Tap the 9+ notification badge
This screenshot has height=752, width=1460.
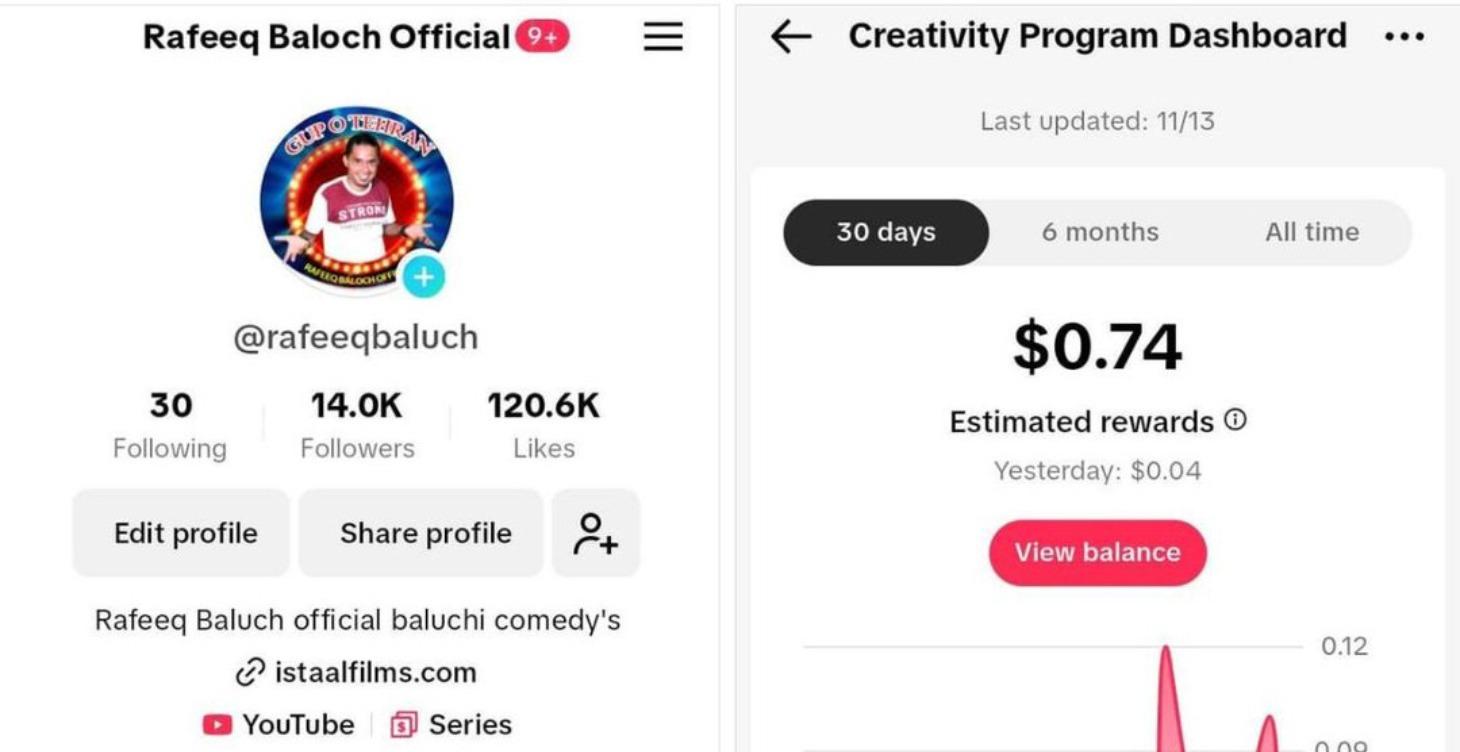click(x=542, y=38)
